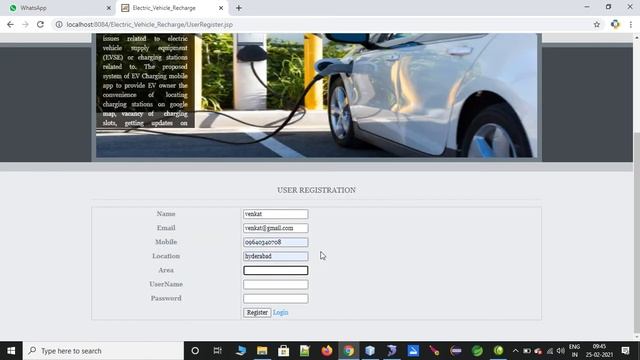Close the Electric_Vehicle_Recharge tab

pyautogui.click(x=221, y=8)
